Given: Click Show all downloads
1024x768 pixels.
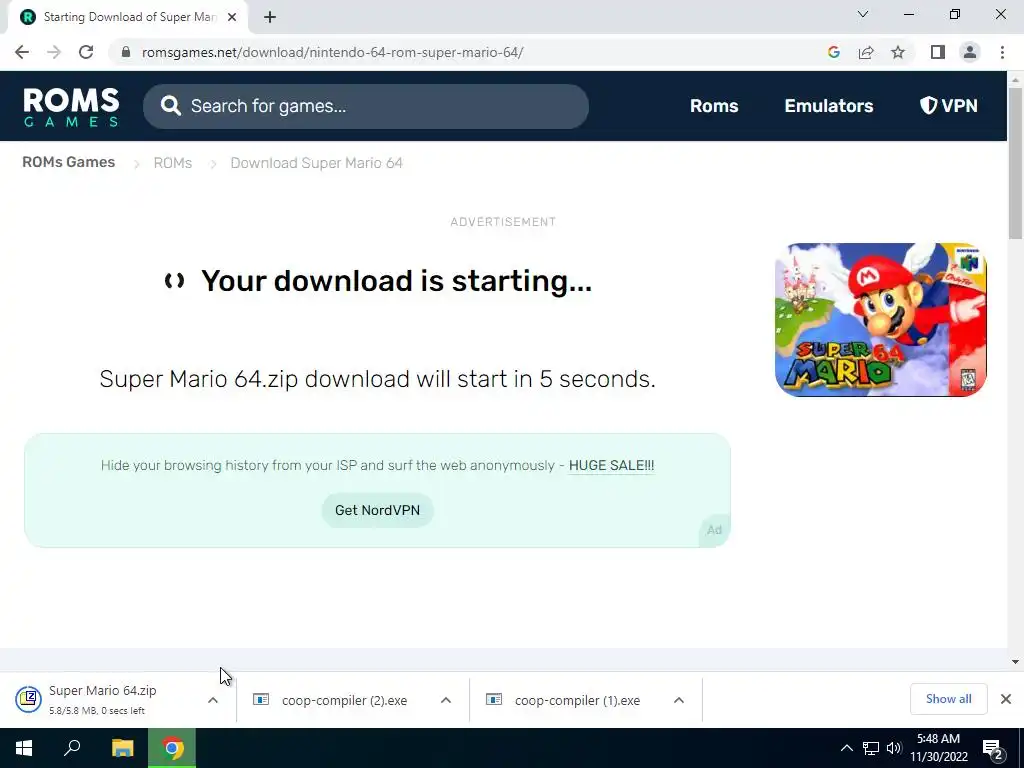Looking at the screenshot, I should pos(948,699).
